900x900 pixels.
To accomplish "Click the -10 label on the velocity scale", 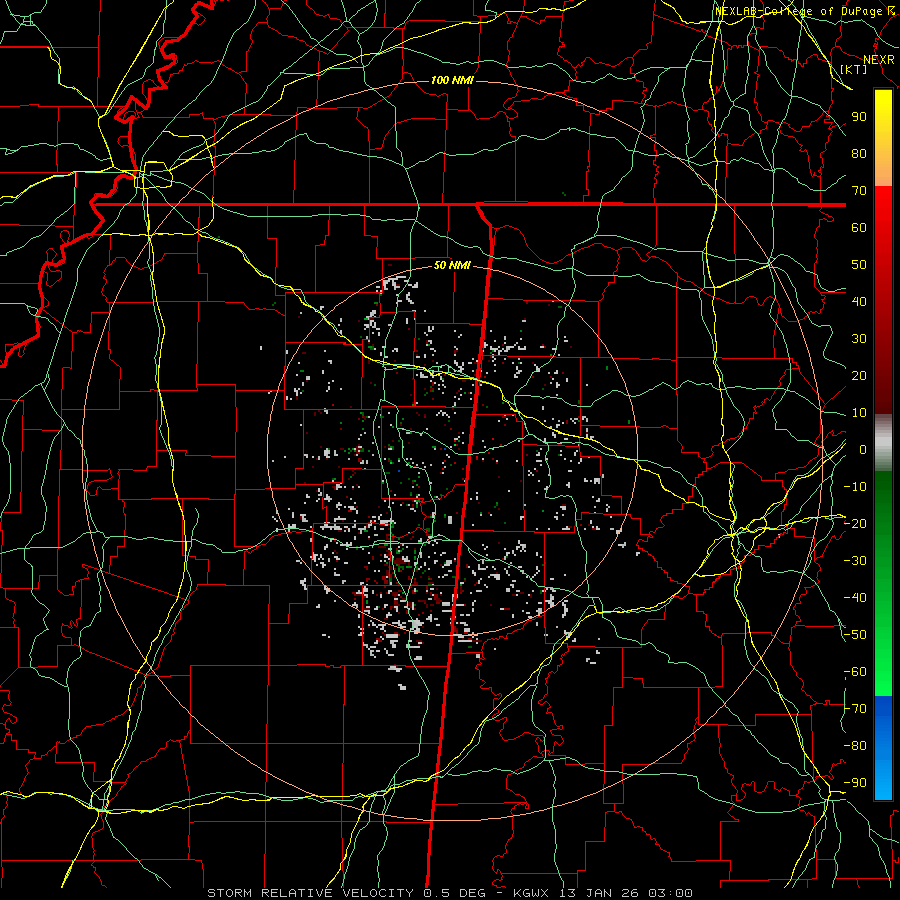I will click(x=855, y=487).
